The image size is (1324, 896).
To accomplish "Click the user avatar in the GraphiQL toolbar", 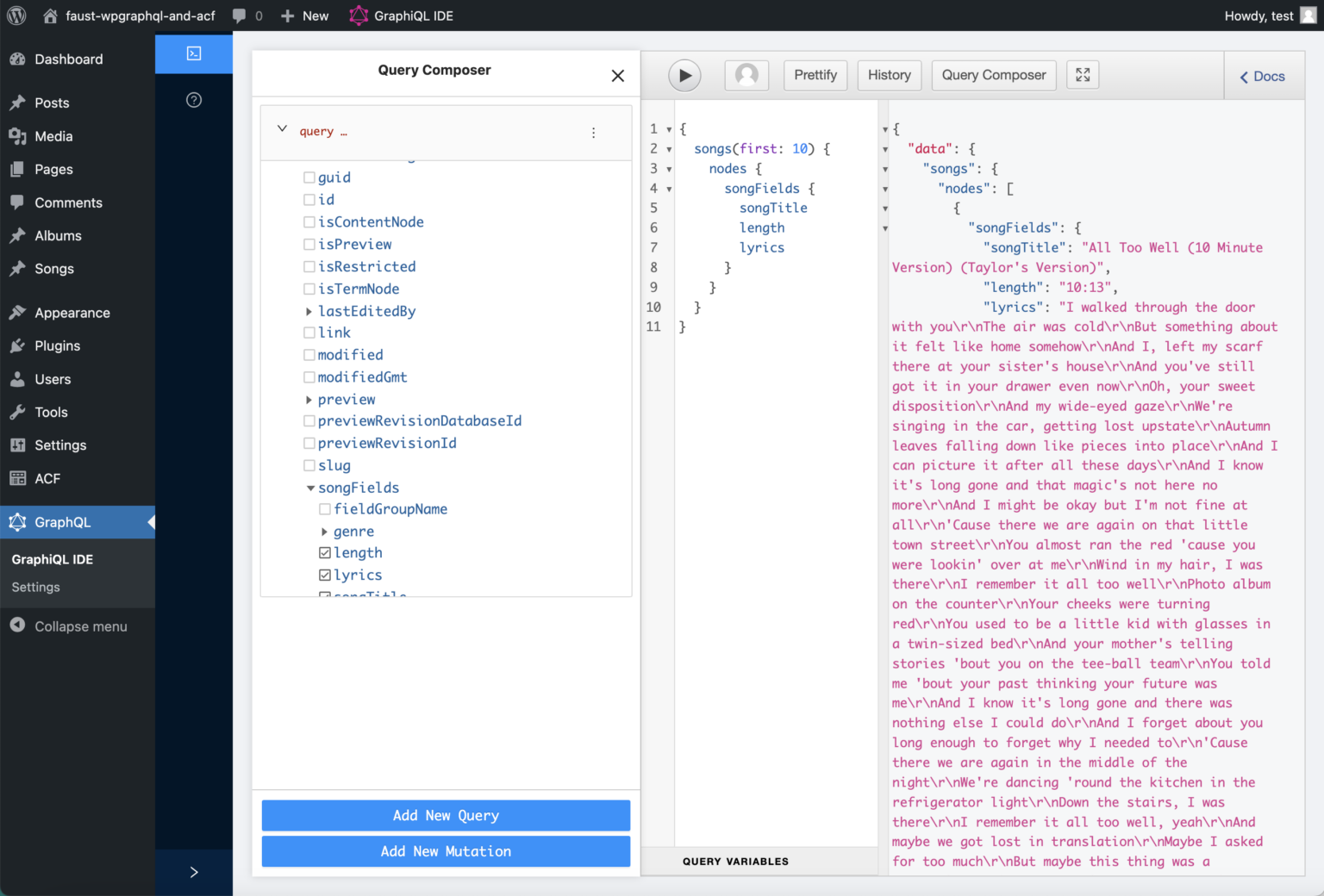I will tap(746, 75).
